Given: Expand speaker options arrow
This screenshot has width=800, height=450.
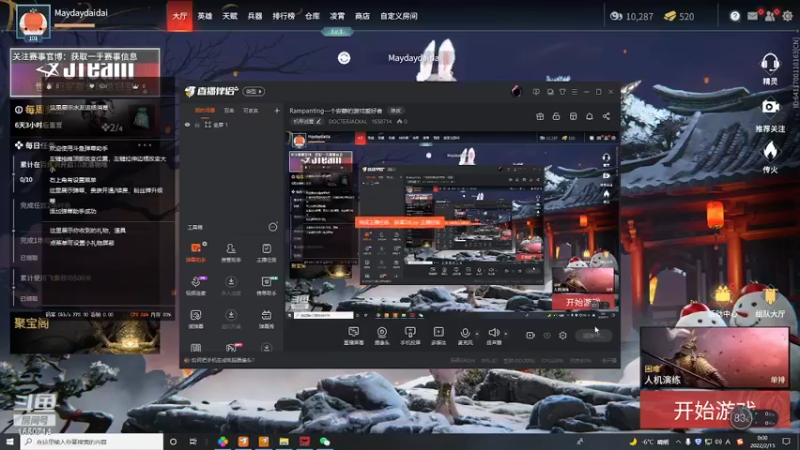Looking at the screenshot, I should click(506, 334).
